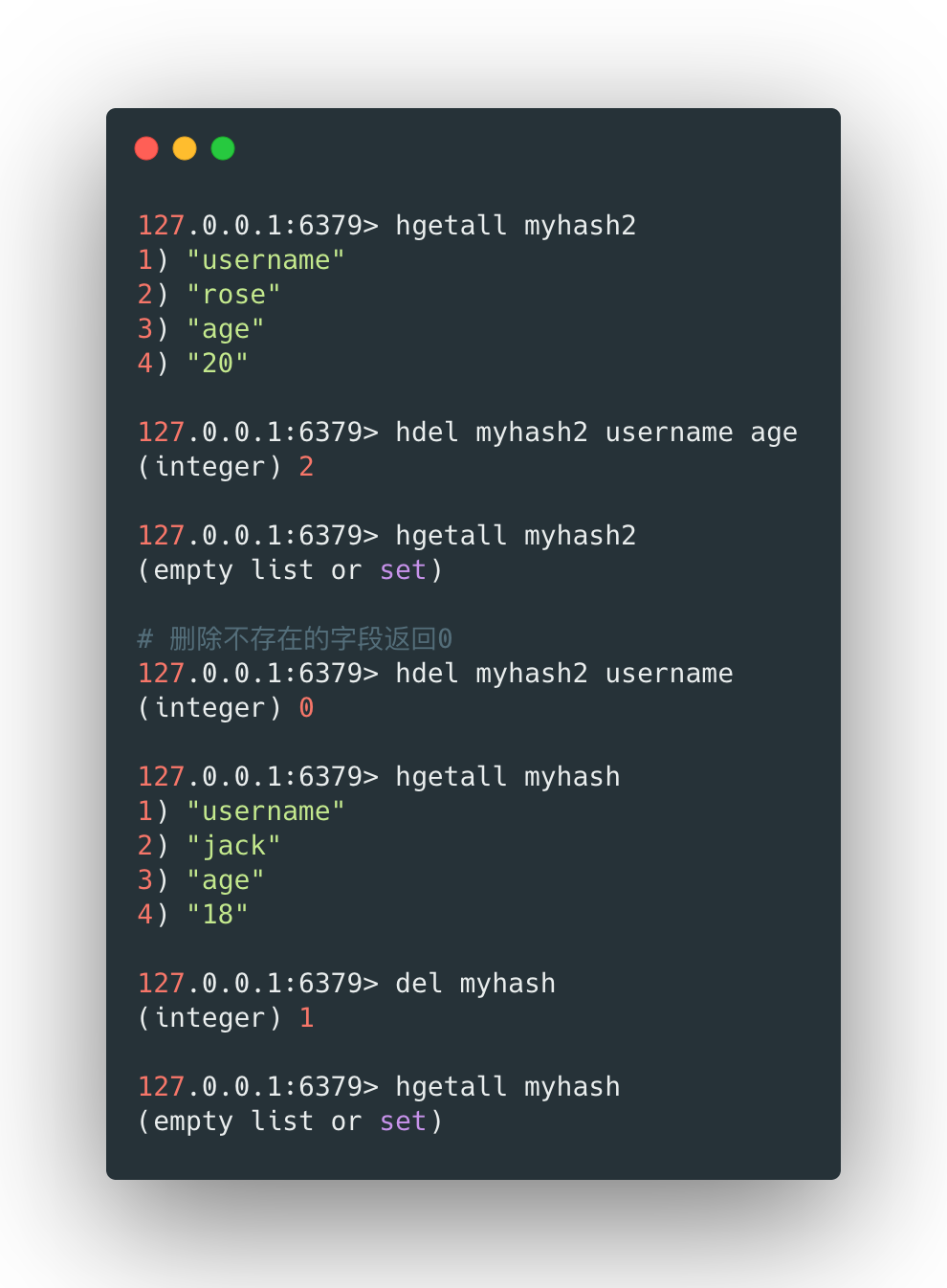This screenshot has height=1288, width=947.
Task: Click the "hdel myhash2 username age" command
Action: pos(595,433)
